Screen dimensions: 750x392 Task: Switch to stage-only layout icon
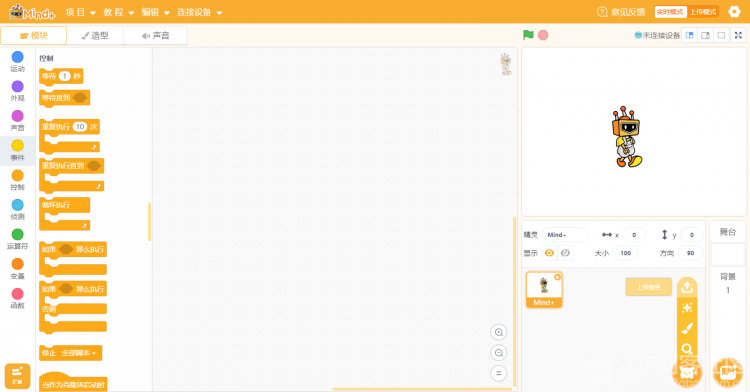(x=722, y=35)
